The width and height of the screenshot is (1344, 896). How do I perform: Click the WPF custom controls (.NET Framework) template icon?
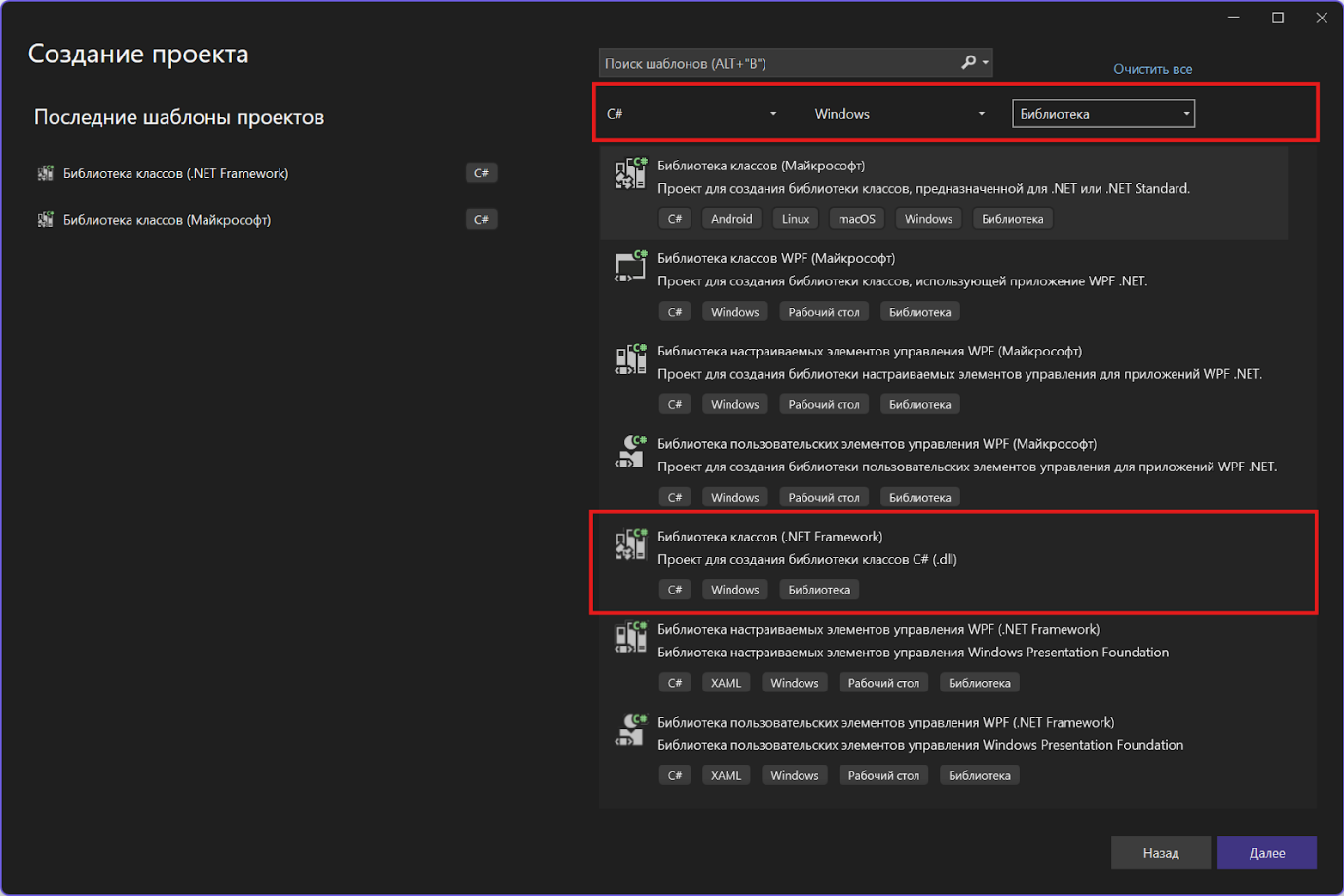(630, 637)
